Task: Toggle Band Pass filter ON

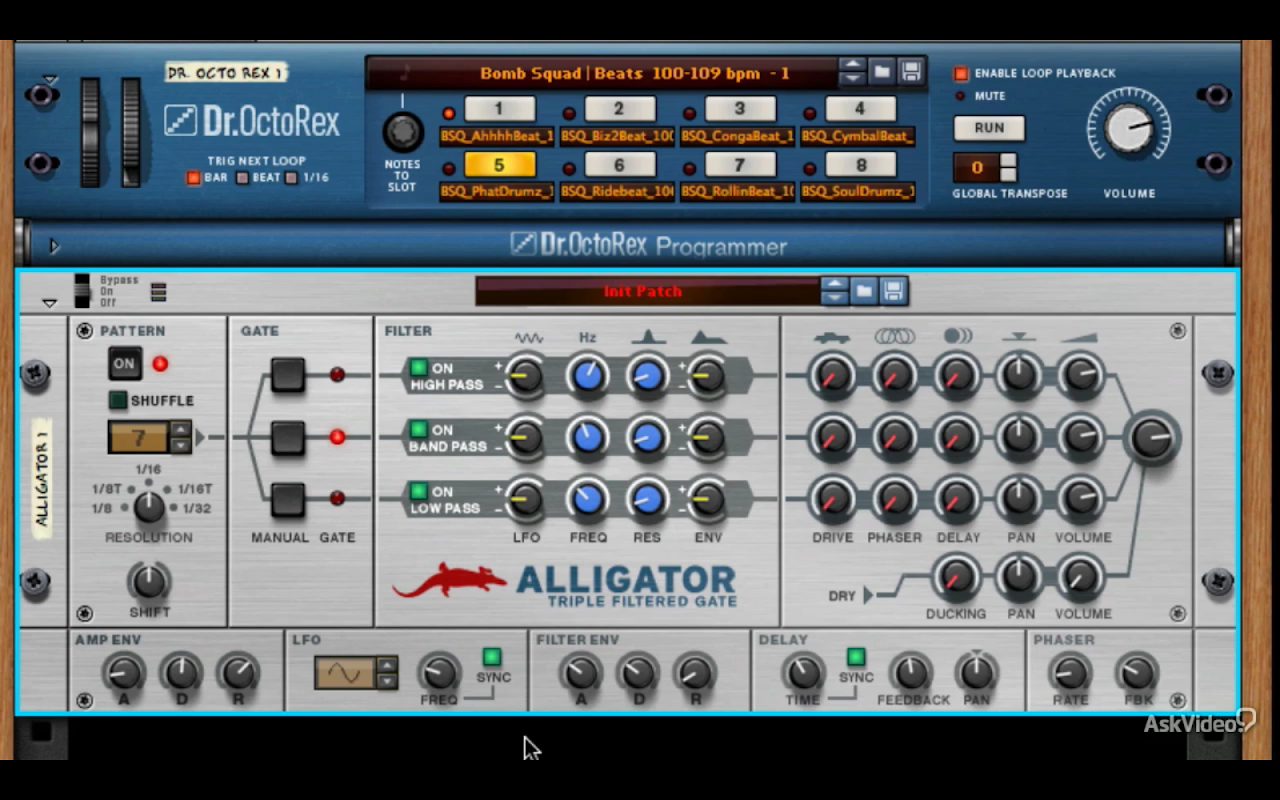Action: coord(418,430)
